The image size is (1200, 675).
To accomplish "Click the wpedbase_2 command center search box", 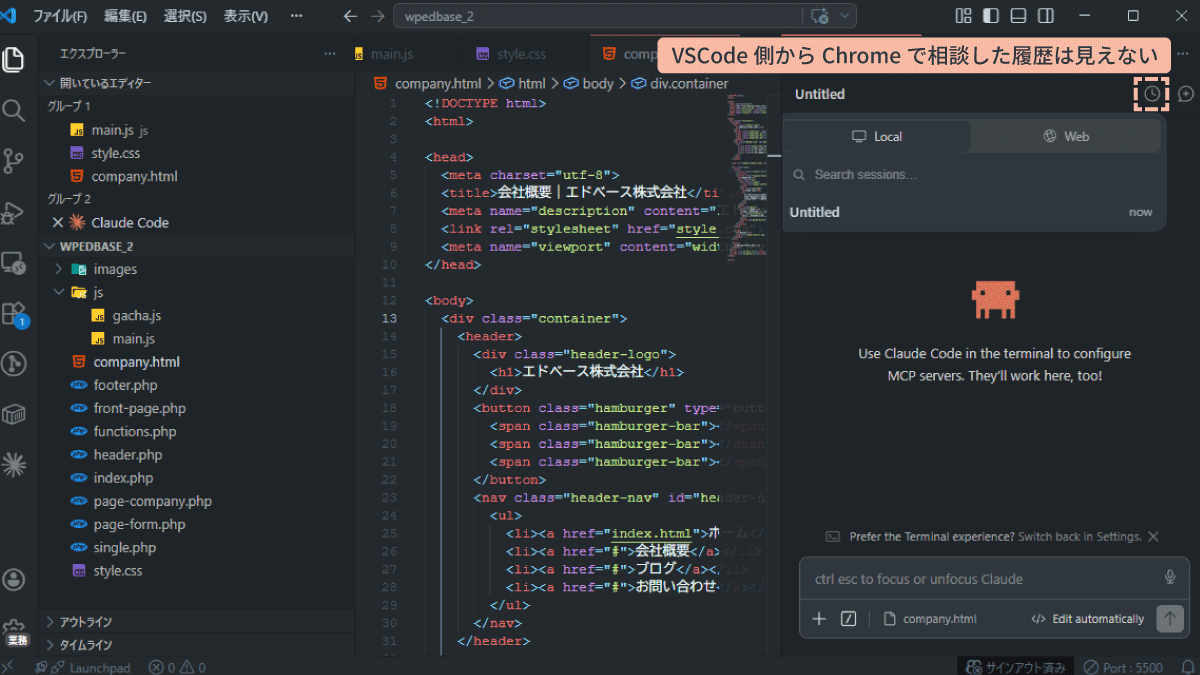I will point(598,16).
